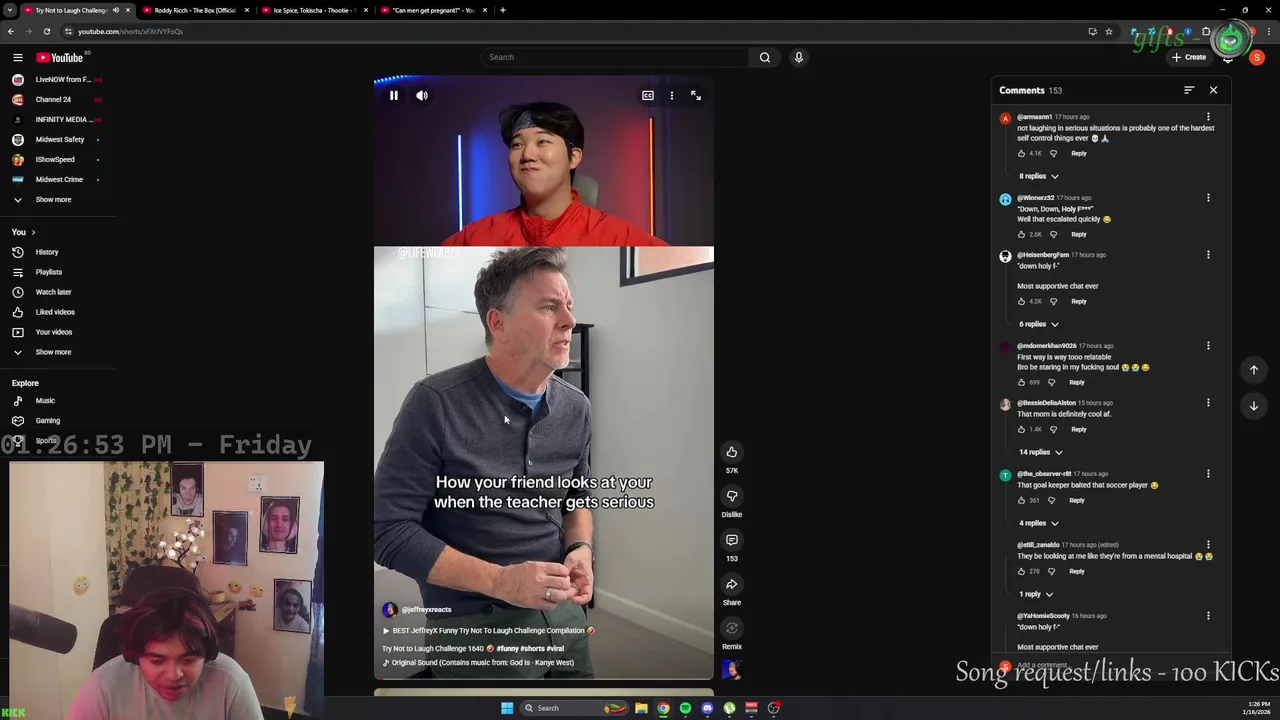Open Playlists in the sidebar
This screenshot has width=1280, height=720.
(x=48, y=272)
